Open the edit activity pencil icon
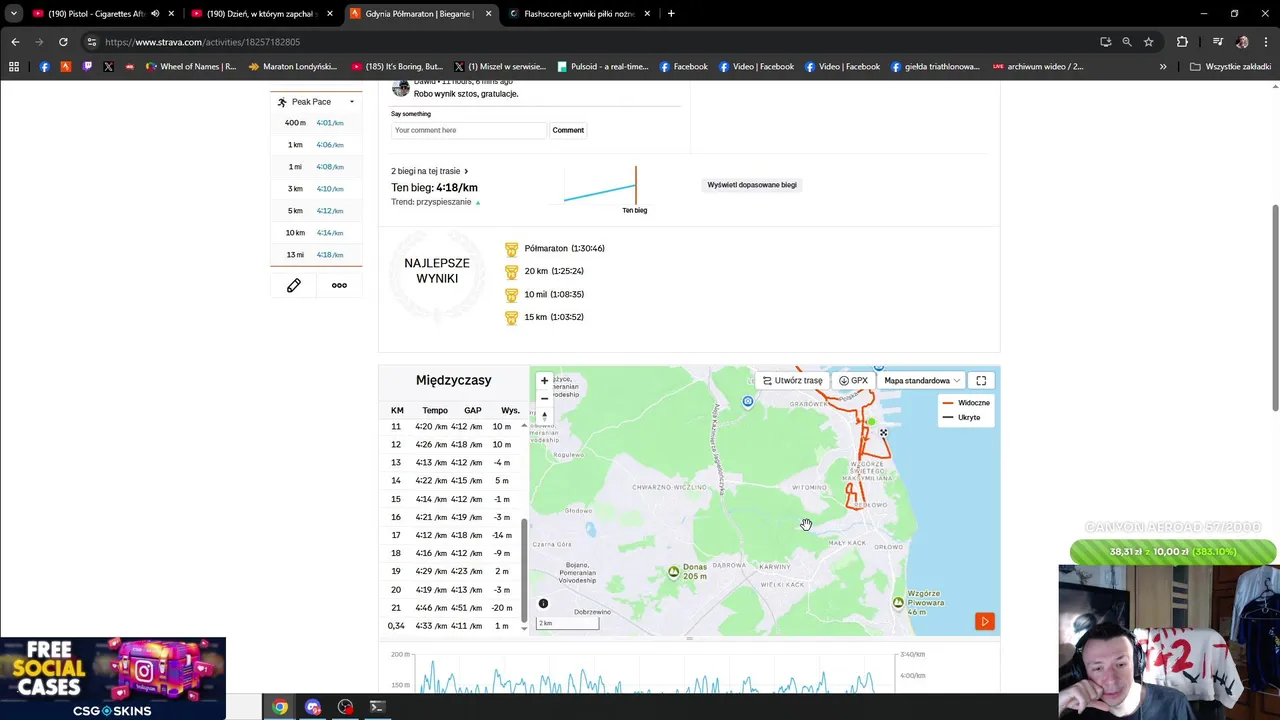 [294, 285]
